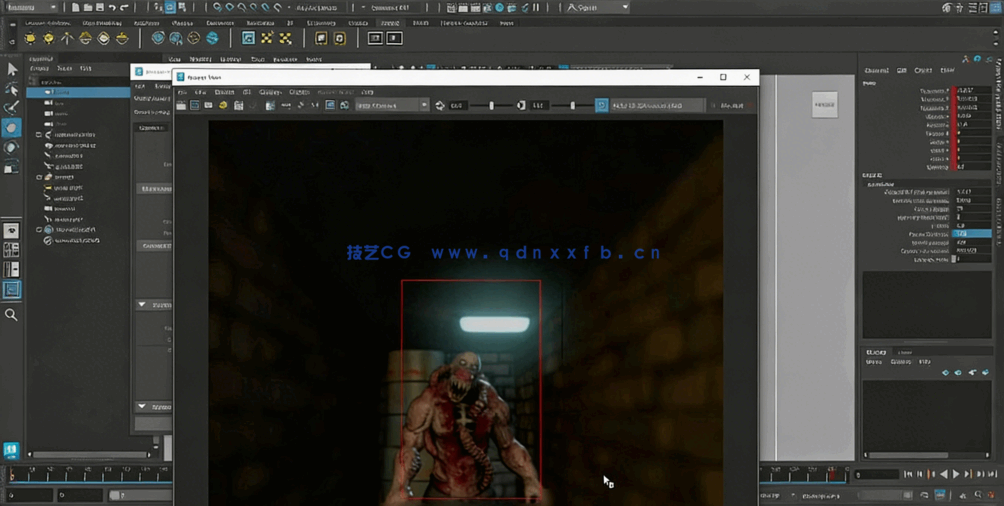Click the blue sphere shelf icon
The image size is (1004, 506).
click(x=212, y=39)
